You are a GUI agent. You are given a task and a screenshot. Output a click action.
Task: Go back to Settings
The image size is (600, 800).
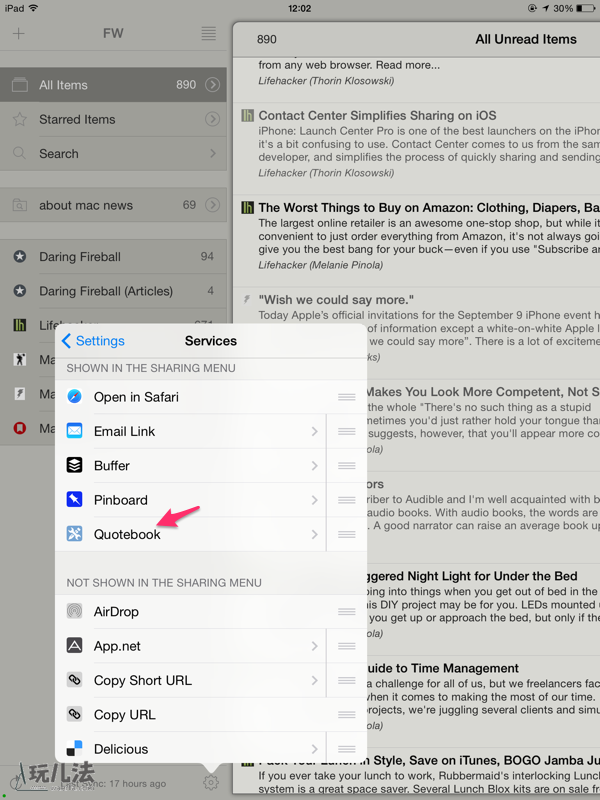click(x=93, y=341)
